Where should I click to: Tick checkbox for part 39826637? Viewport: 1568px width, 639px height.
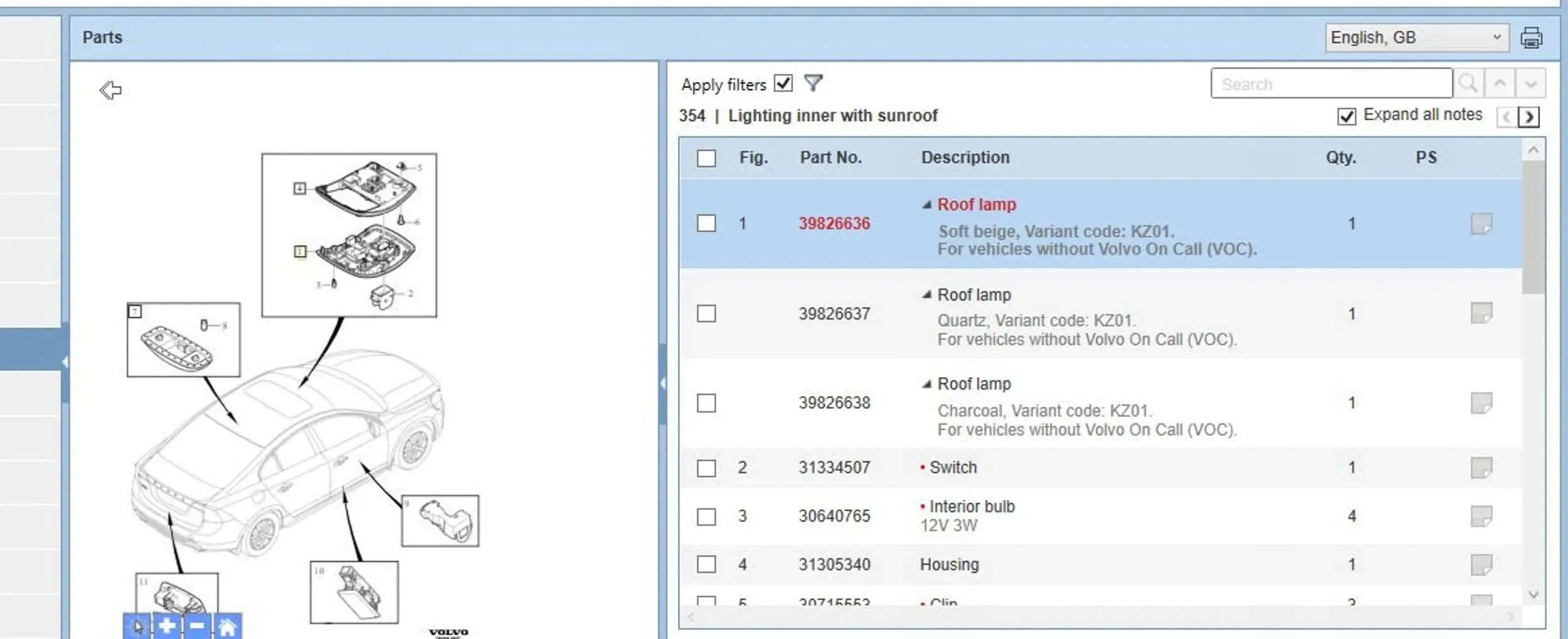pyautogui.click(x=706, y=314)
